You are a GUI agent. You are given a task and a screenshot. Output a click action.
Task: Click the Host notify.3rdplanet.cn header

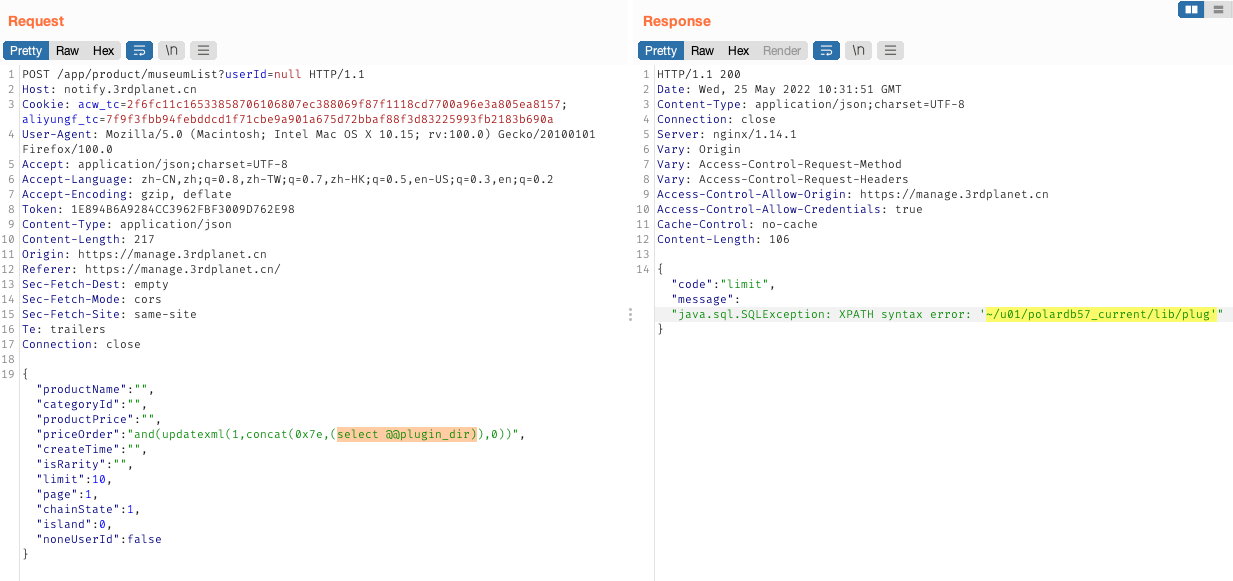point(109,90)
